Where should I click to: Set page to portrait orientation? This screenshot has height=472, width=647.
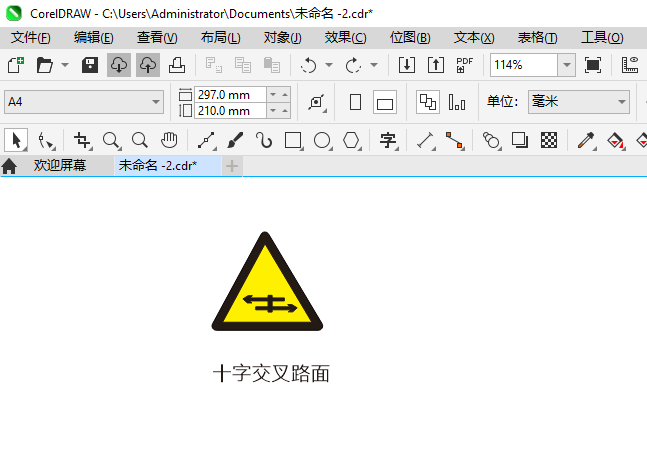pos(355,102)
